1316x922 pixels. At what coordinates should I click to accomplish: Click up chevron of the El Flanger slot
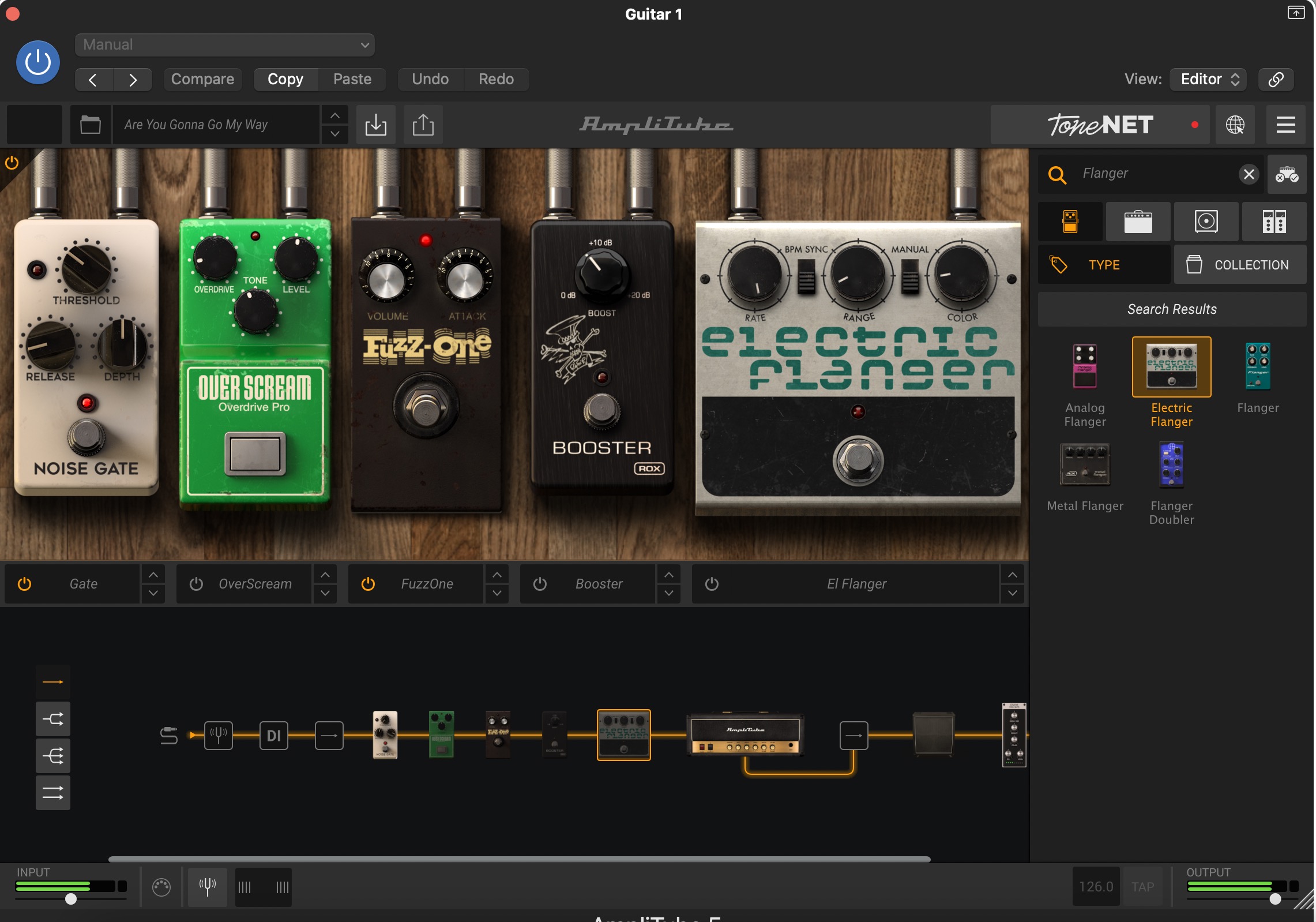[x=1013, y=575]
